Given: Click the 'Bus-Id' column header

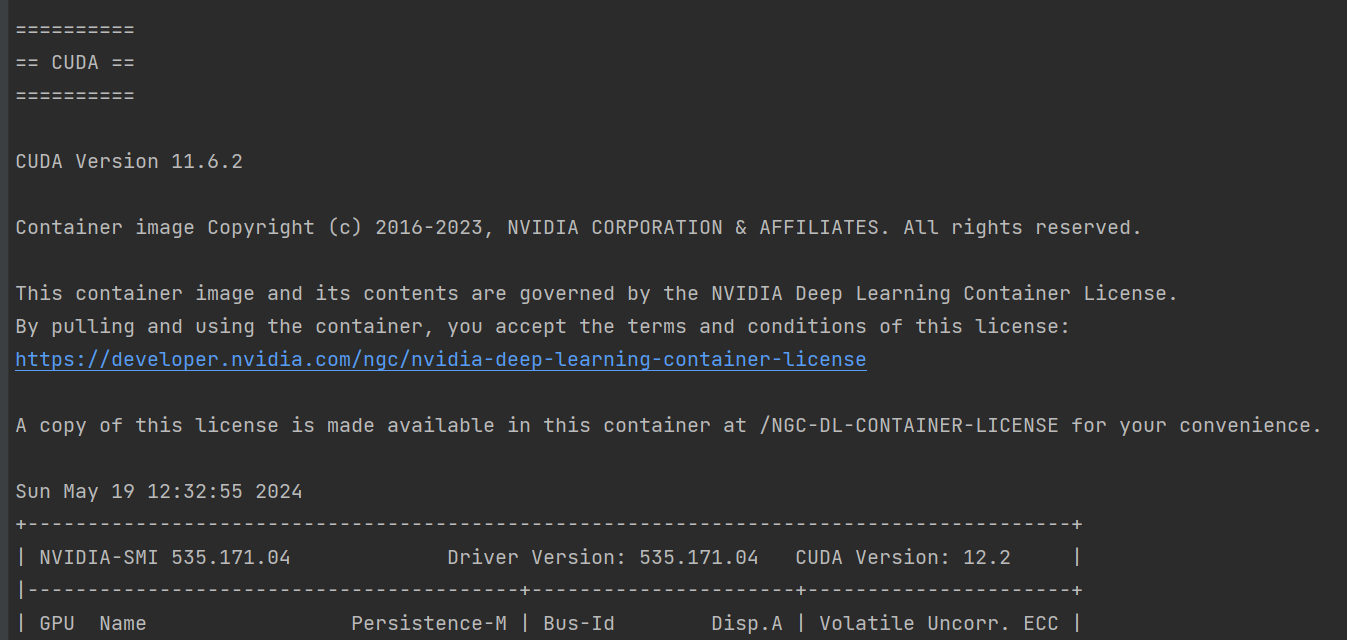Looking at the screenshot, I should coord(579,623).
